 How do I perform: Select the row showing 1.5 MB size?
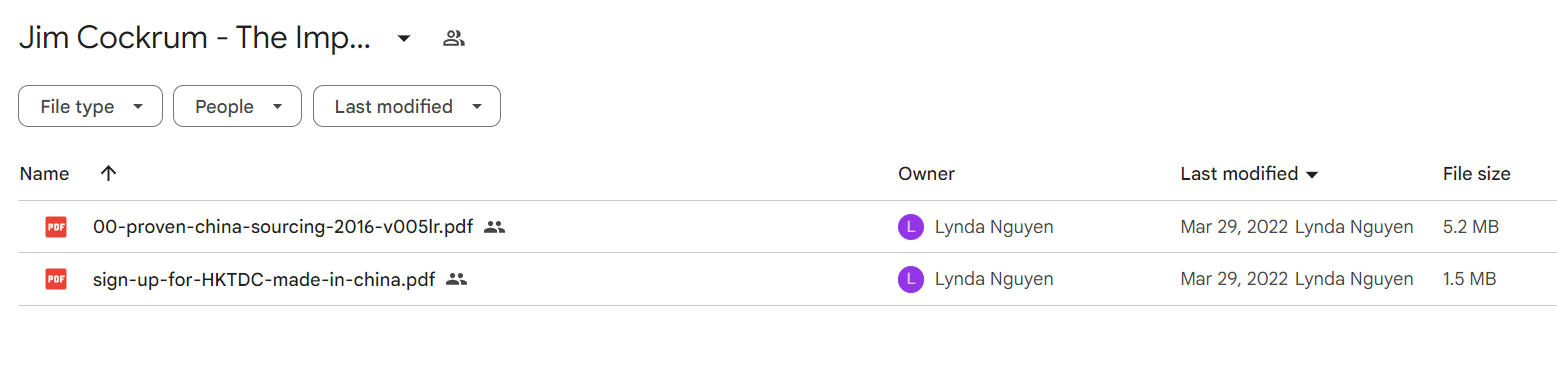787,279
